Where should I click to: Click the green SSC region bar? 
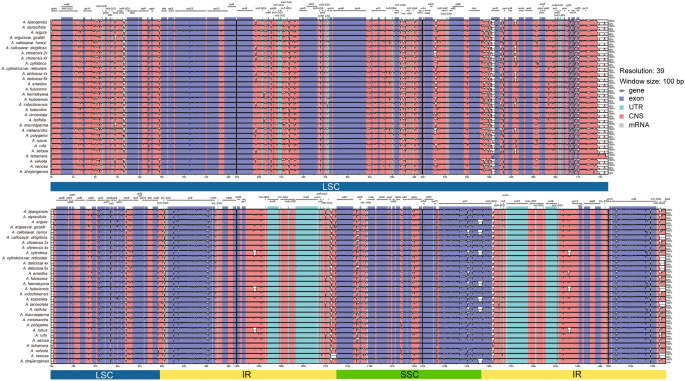408,374
